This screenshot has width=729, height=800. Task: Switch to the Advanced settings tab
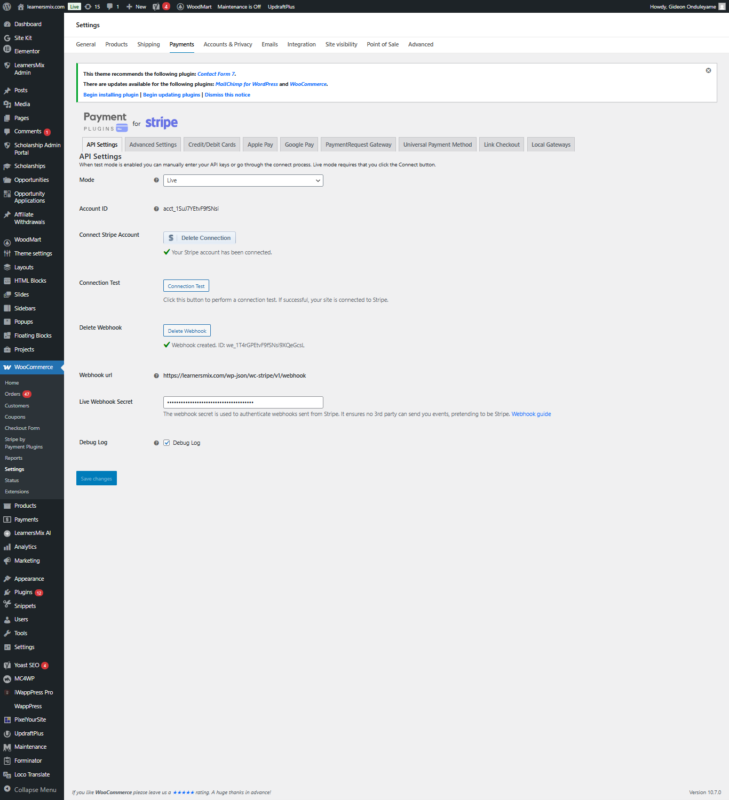click(x=421, y=44)
